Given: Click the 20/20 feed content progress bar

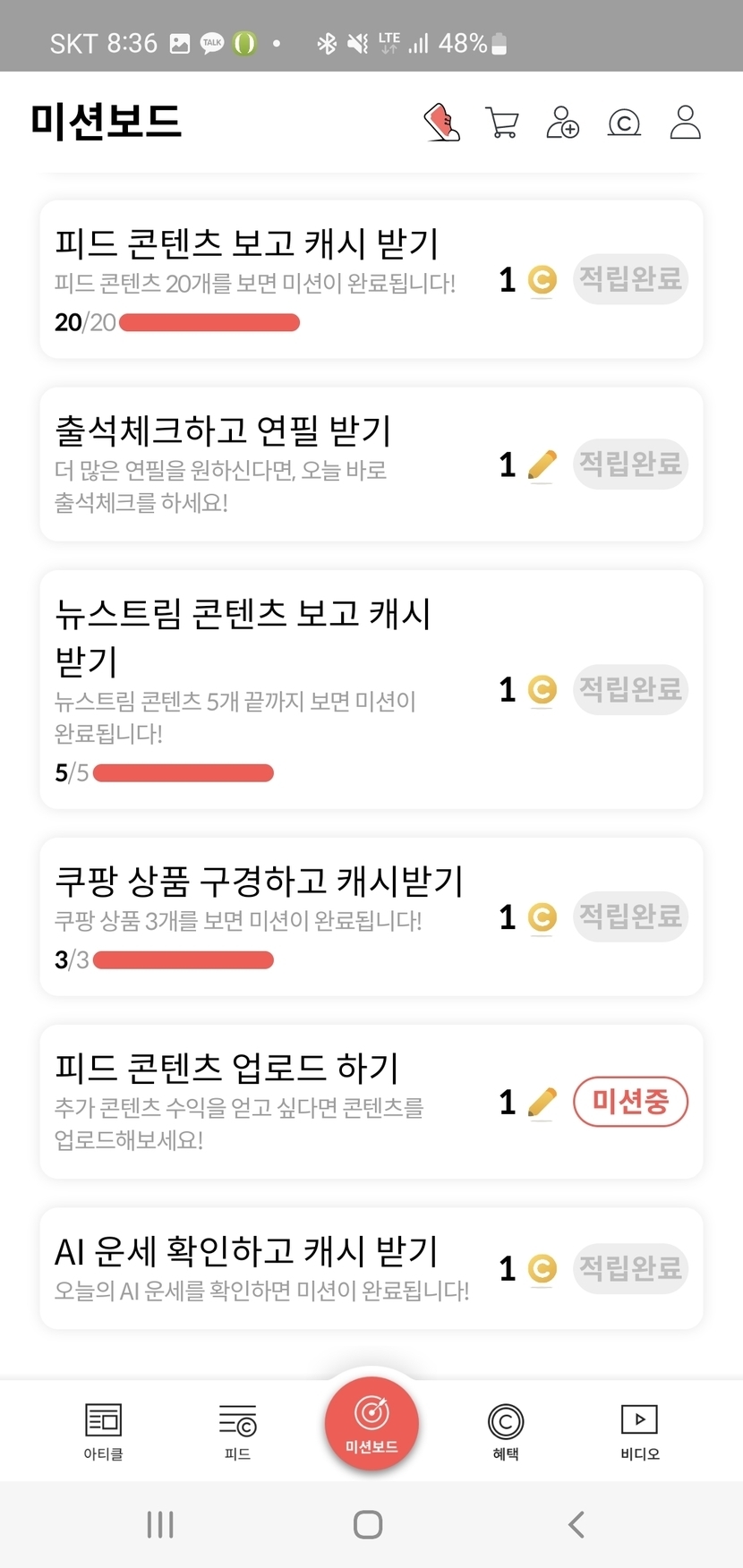Looking at the screenshot, I should click(x=209, y=323).
